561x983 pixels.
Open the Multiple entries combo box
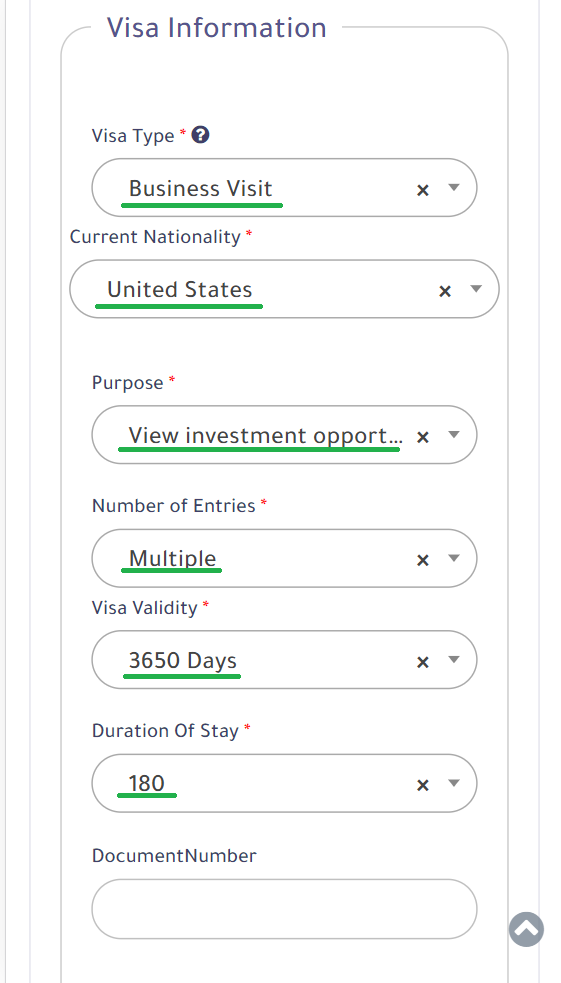[285, 559]
